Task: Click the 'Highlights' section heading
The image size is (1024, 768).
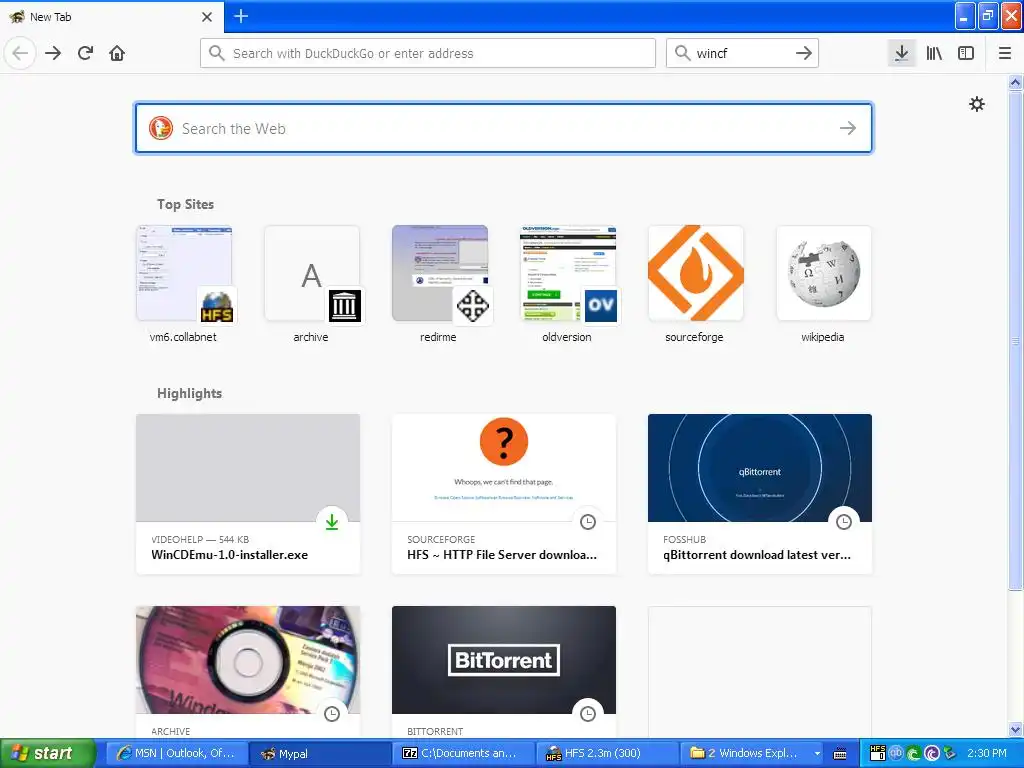Action: point(189,393)
